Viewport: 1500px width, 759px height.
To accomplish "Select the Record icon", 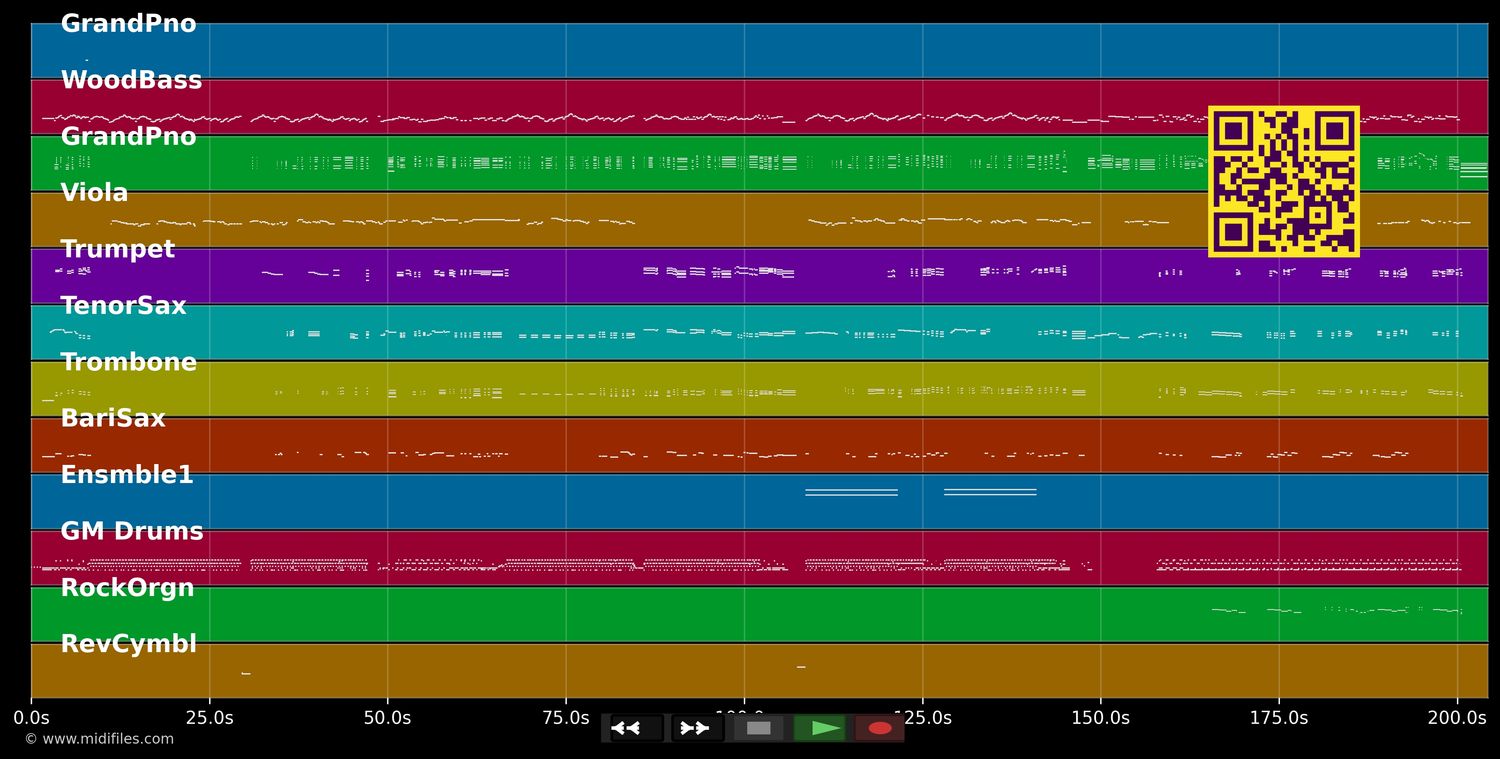I will click(x=878, y=727).
